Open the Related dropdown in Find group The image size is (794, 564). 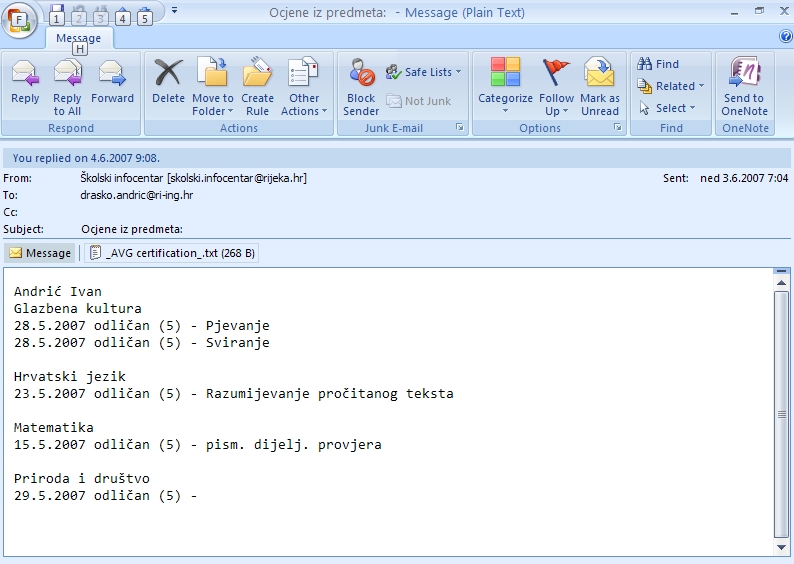point(671,86)
